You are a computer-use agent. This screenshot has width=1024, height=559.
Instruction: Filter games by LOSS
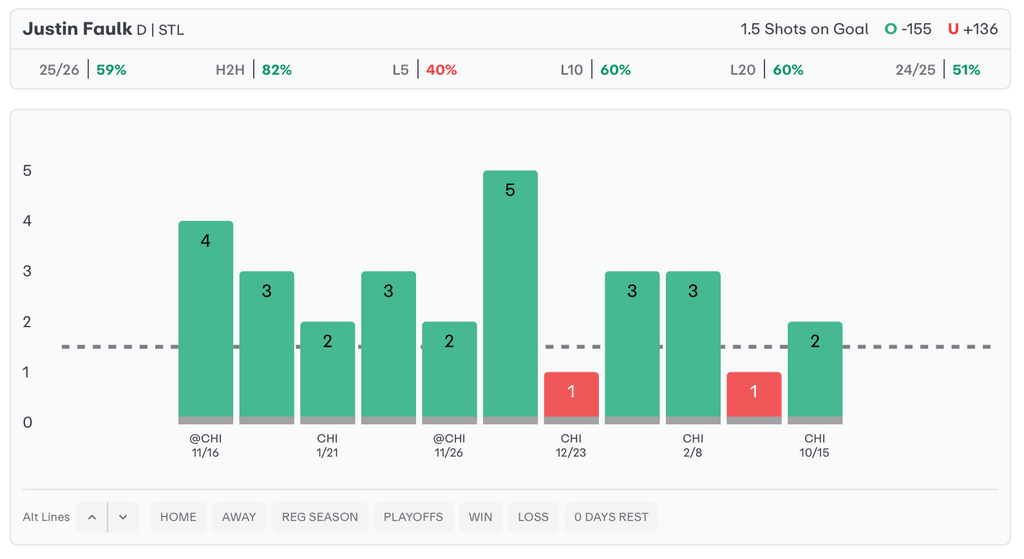click(533, 517)
